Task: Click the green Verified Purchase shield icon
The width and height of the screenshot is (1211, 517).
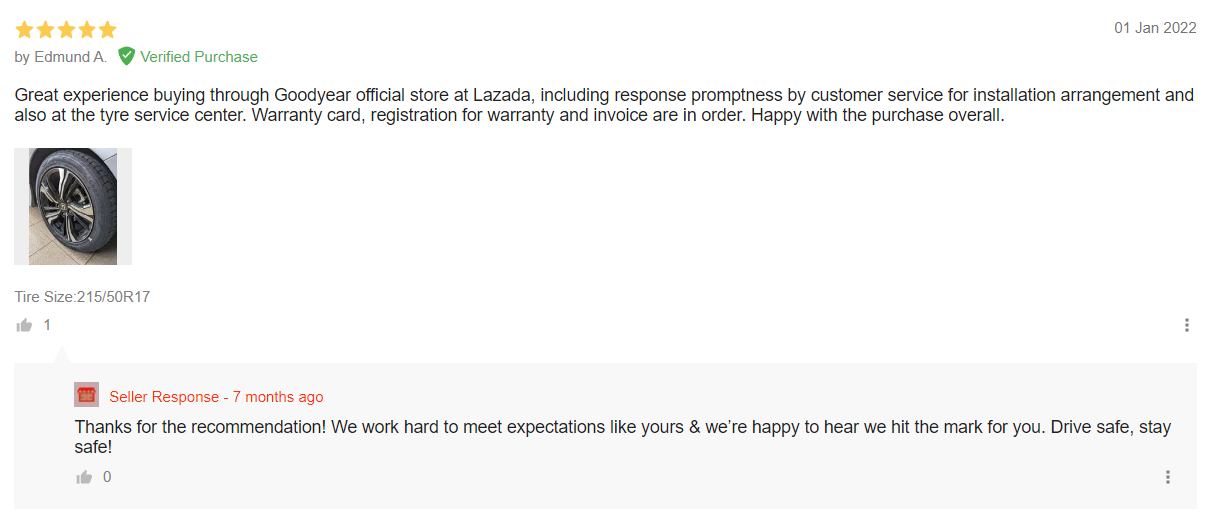Action: point(126,56)
